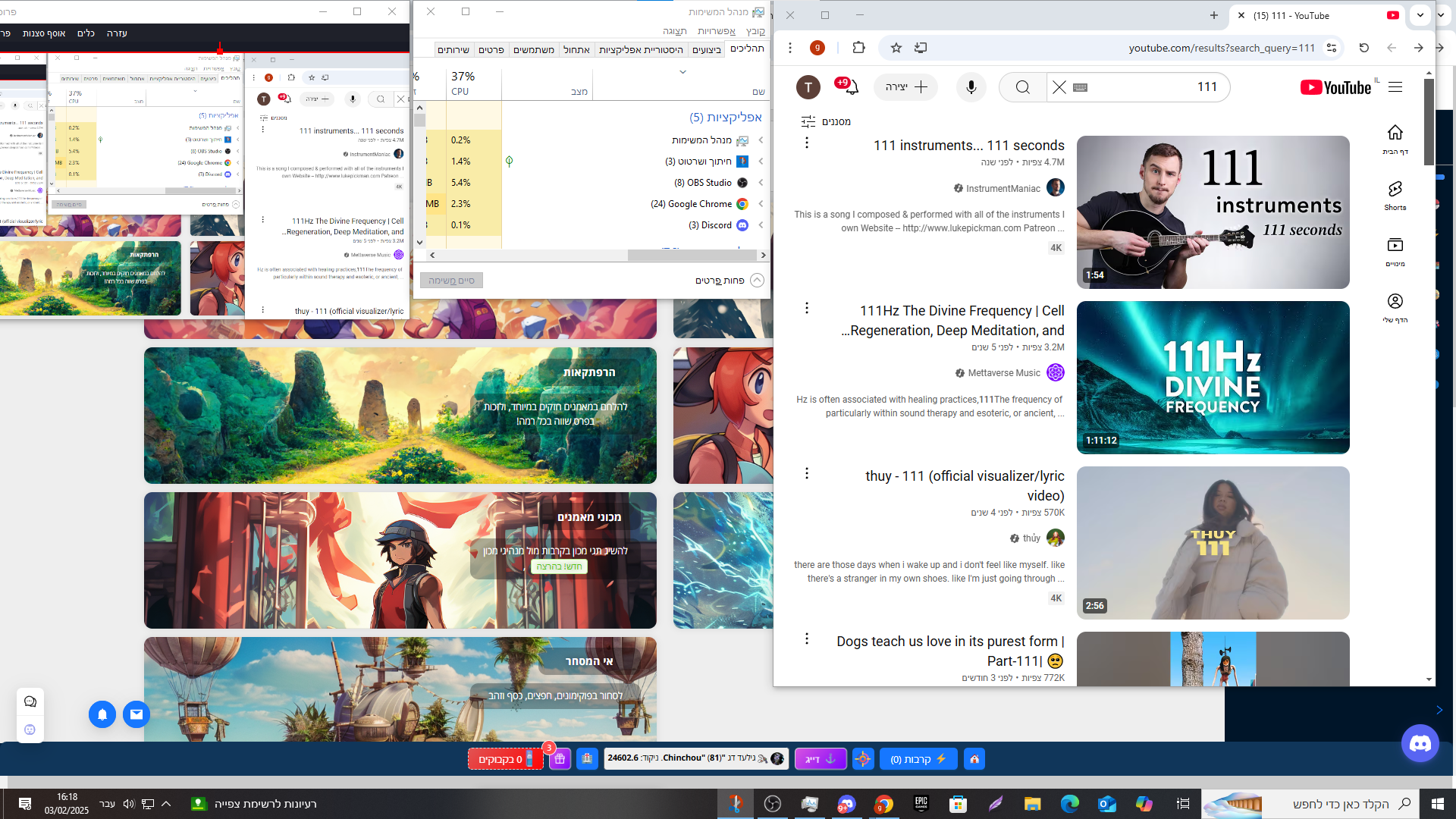This screenshot has height=819, width=1456.
Task: Click End task (סיים משימה) button
Action: point(451,281)
